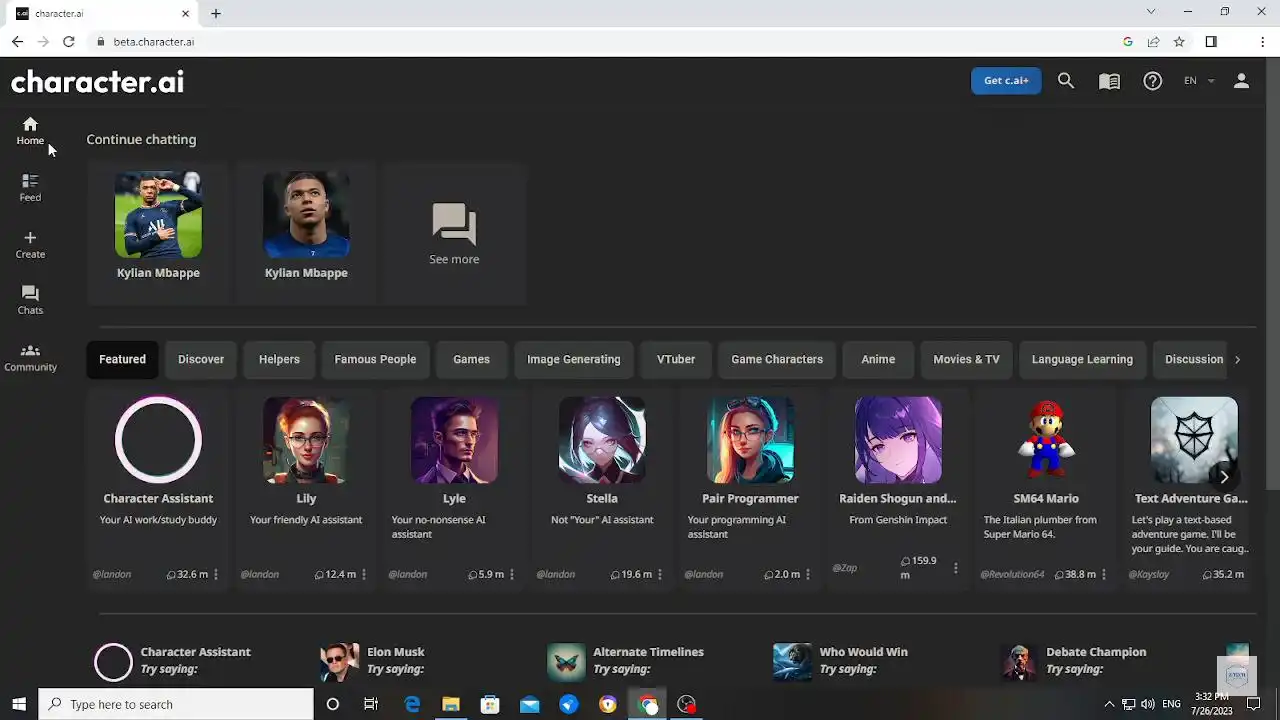
Task: Open the Community sidebar item
Action: tap(30, 358)
